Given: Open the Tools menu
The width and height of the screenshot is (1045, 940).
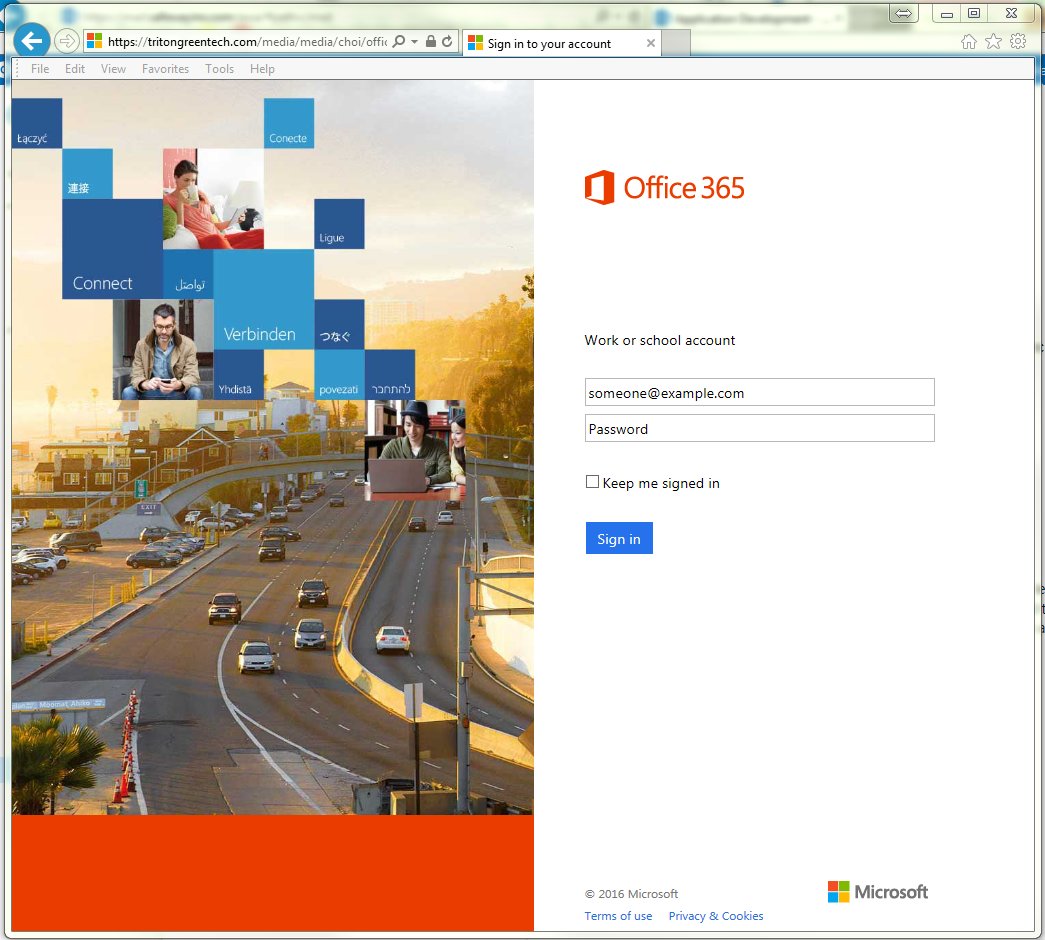Looking at the screenshot, I should click(219, 69).
